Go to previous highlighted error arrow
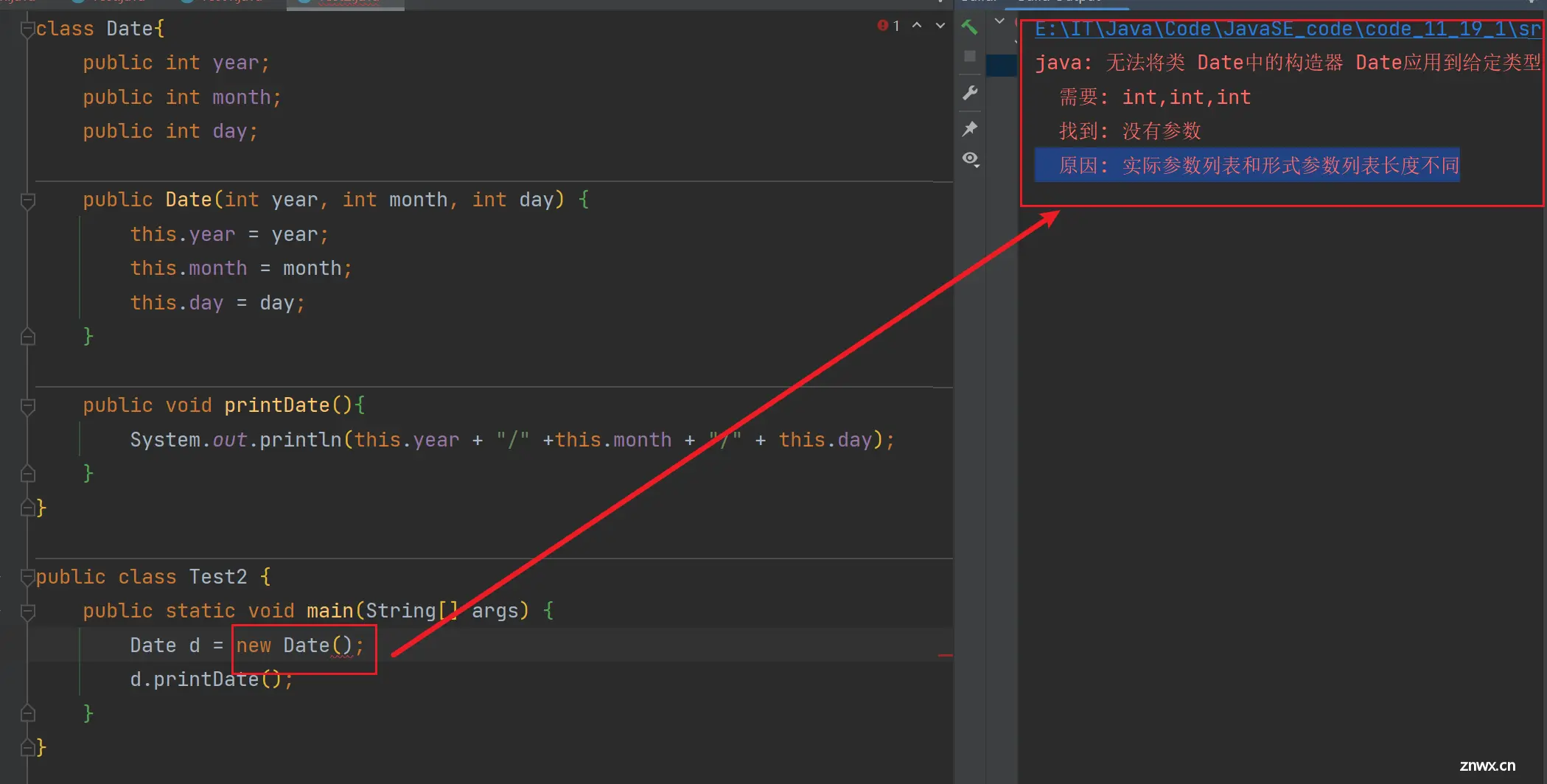The width and height of the screenshot is (1547, 784). (917, 26)
